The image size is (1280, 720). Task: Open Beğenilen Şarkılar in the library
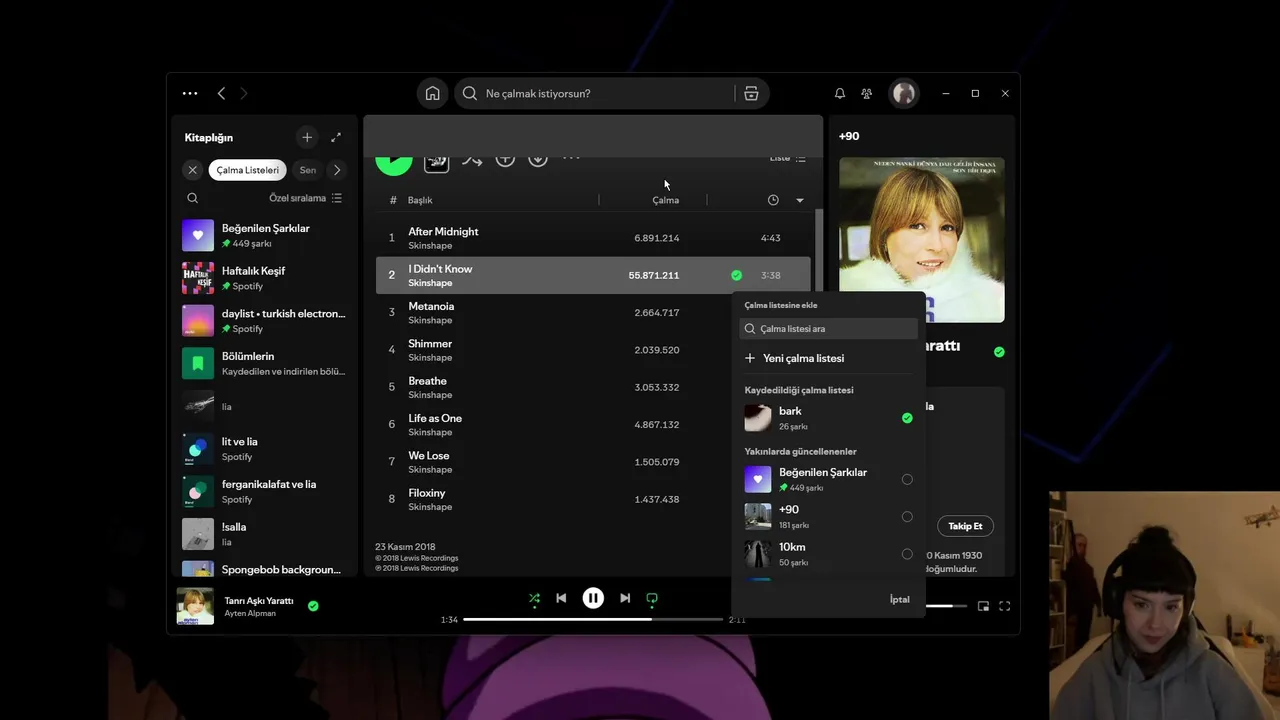coord(264,235)
